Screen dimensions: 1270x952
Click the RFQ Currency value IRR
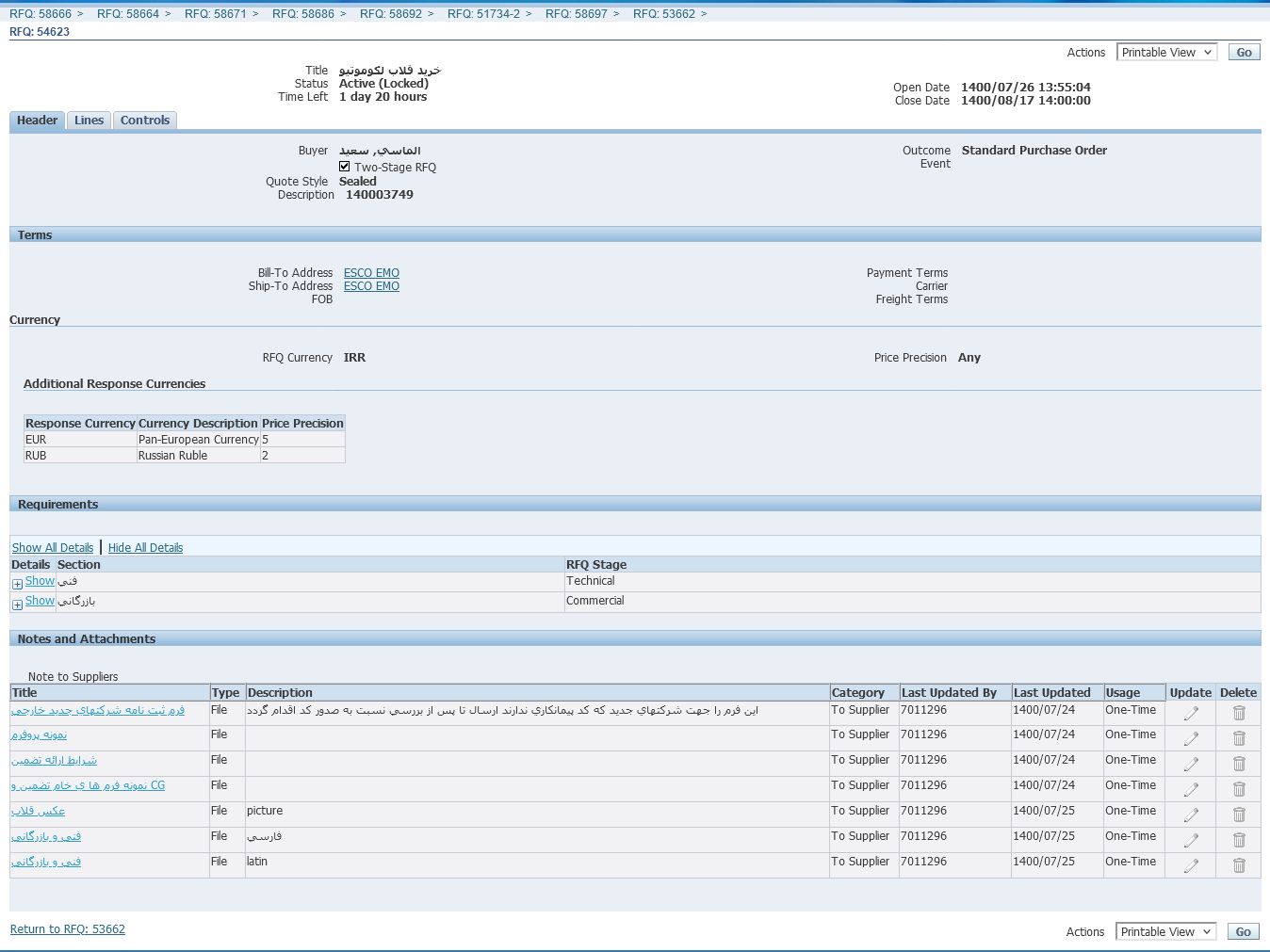pyautogui.click(x=354, y=358)
